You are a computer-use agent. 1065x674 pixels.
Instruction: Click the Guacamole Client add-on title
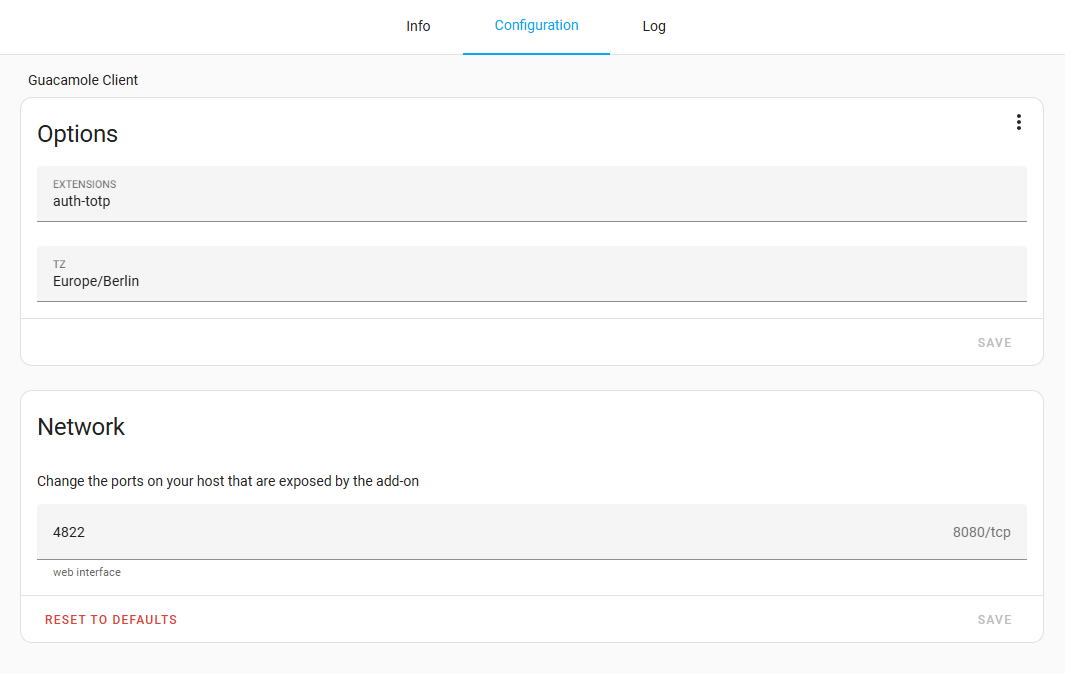[83, 80]
